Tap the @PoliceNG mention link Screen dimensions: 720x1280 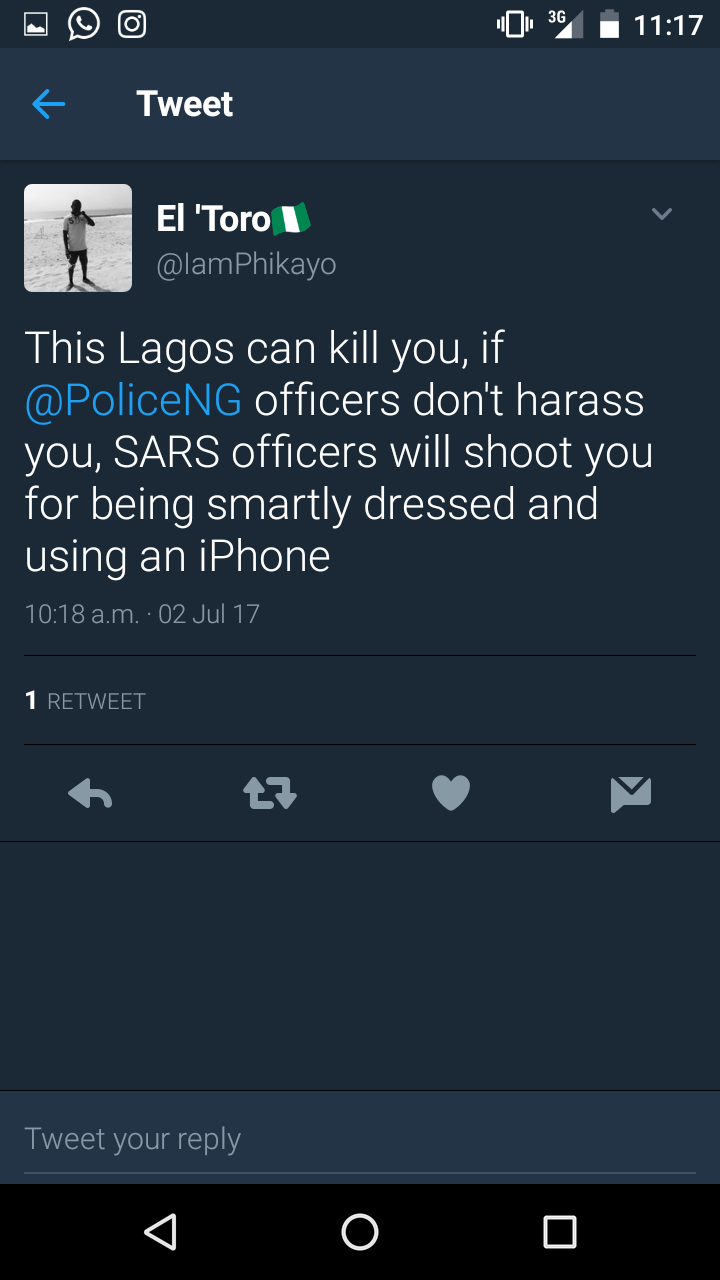pyautogui.click(x=133, y=400)
